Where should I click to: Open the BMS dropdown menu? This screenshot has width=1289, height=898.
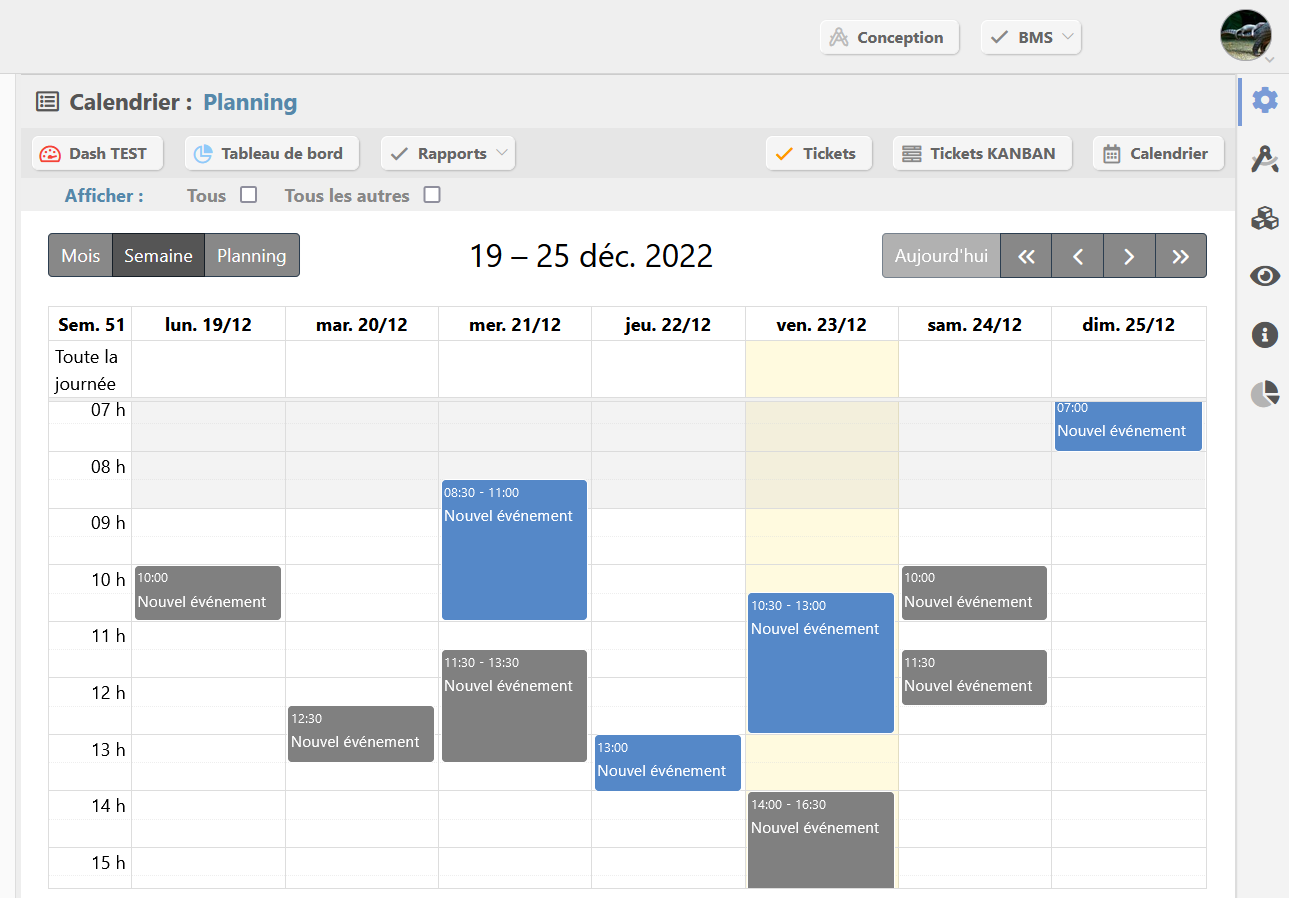1031,38
